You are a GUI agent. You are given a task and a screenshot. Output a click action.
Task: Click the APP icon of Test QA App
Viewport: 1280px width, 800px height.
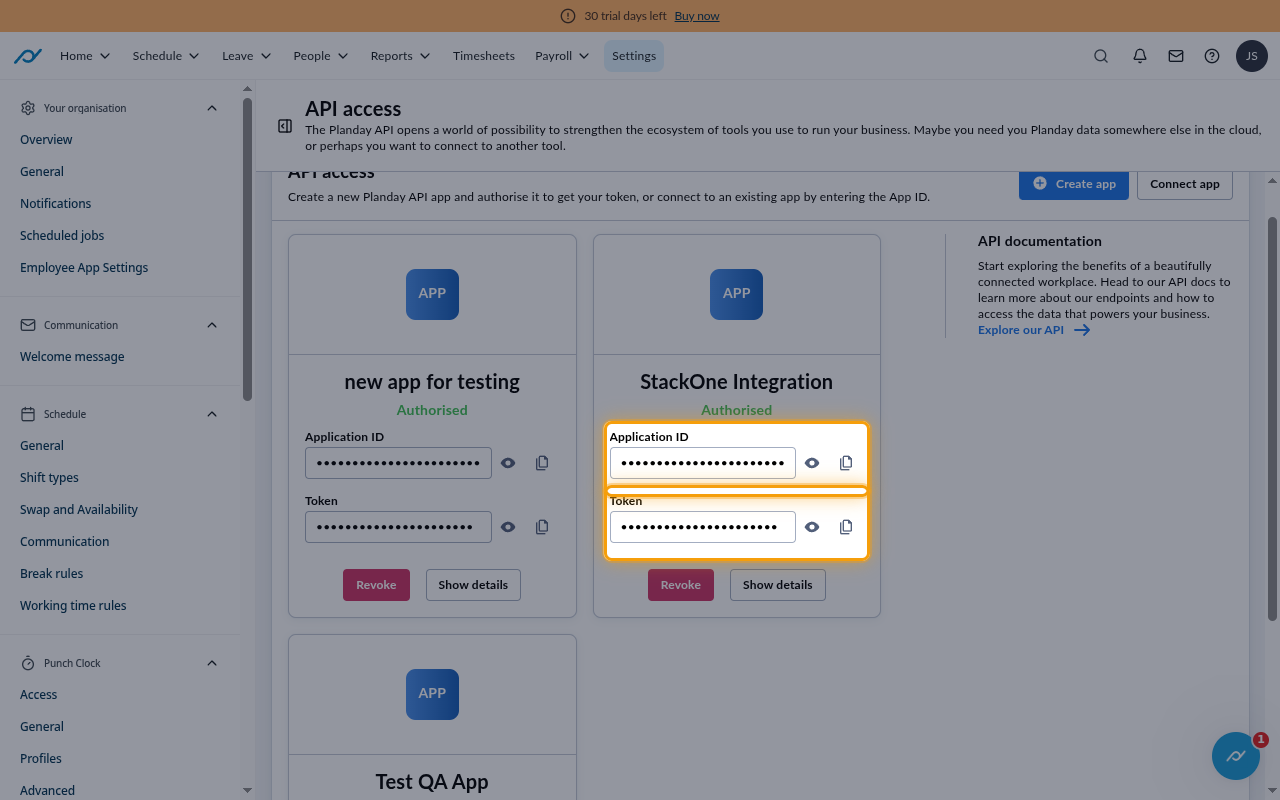pyautogui.click(x=432, y=694)
